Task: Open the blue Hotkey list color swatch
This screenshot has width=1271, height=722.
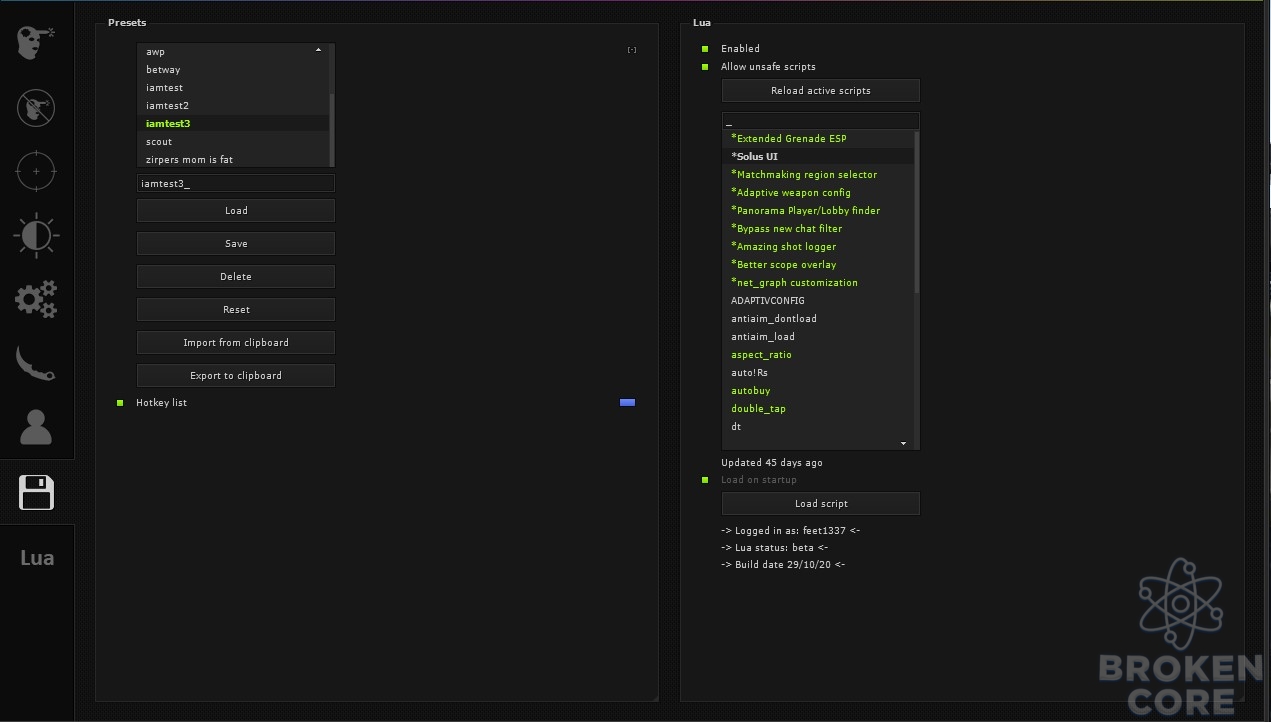Action: [627, 403]
